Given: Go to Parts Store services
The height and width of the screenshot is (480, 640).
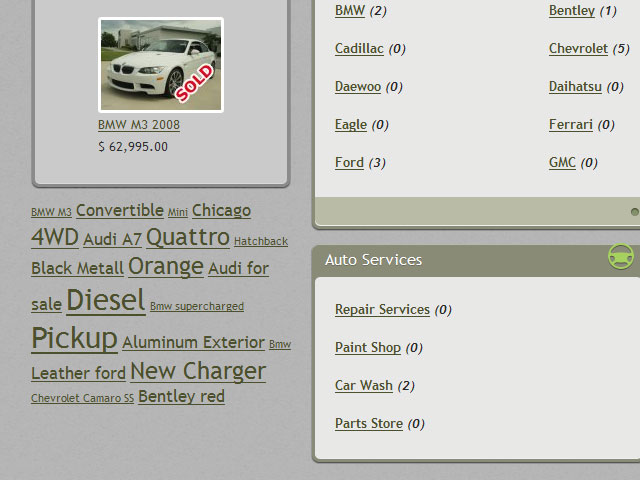Looking at the screenshot, I should click(x=369, y=423).
